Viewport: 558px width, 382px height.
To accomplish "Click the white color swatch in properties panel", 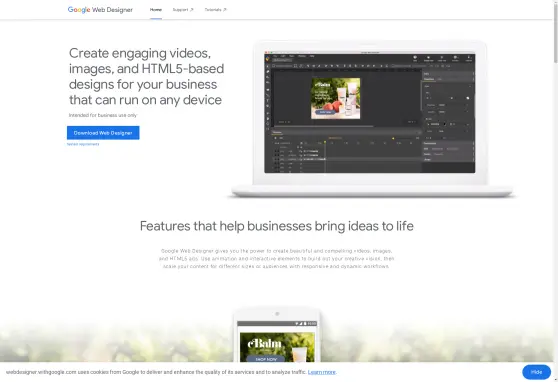I will point(467,98).
